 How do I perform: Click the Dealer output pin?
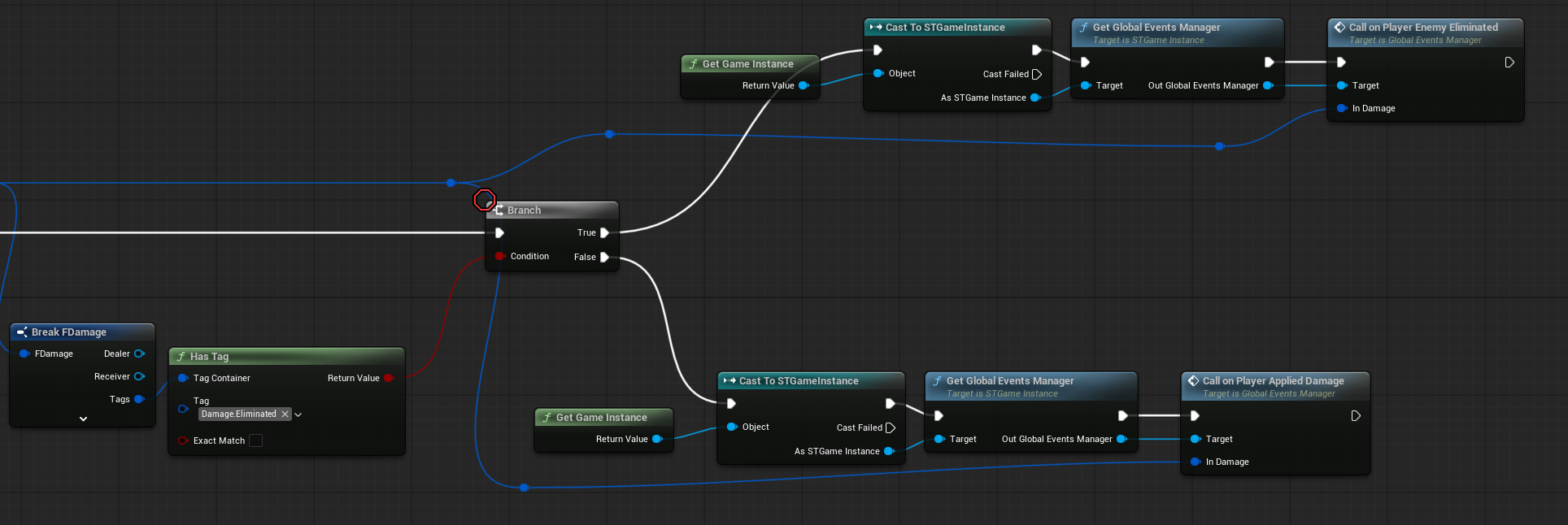[x=139, y=354]
